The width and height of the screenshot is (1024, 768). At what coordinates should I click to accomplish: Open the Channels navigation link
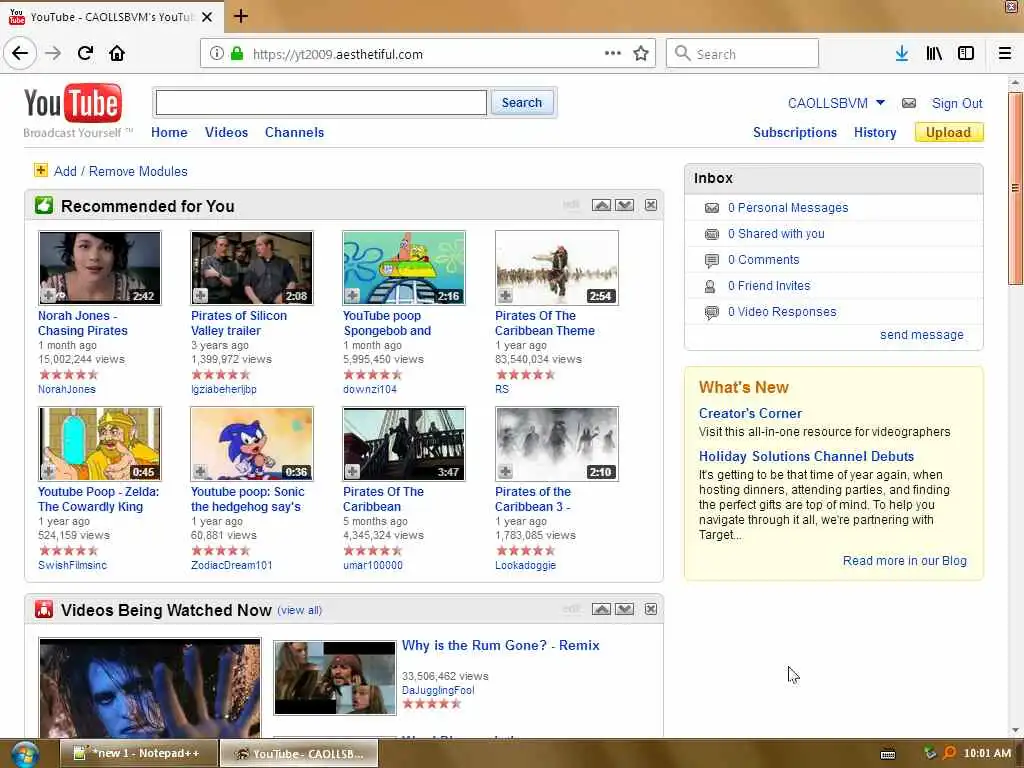click(294, 132)
